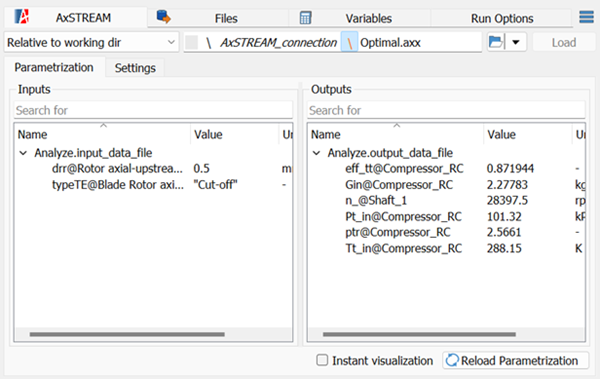Select the eff_tt@Compressor_RC output row
The height and width of the screenshot is (379, 600).
(x=446, y=168)
